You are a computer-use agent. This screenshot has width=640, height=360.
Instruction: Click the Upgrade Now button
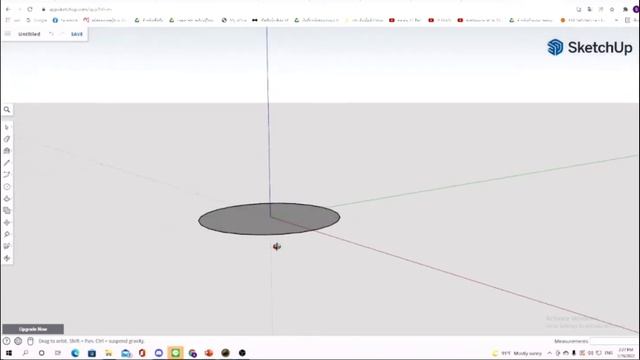pyautogui.click(x=33, y=329)
